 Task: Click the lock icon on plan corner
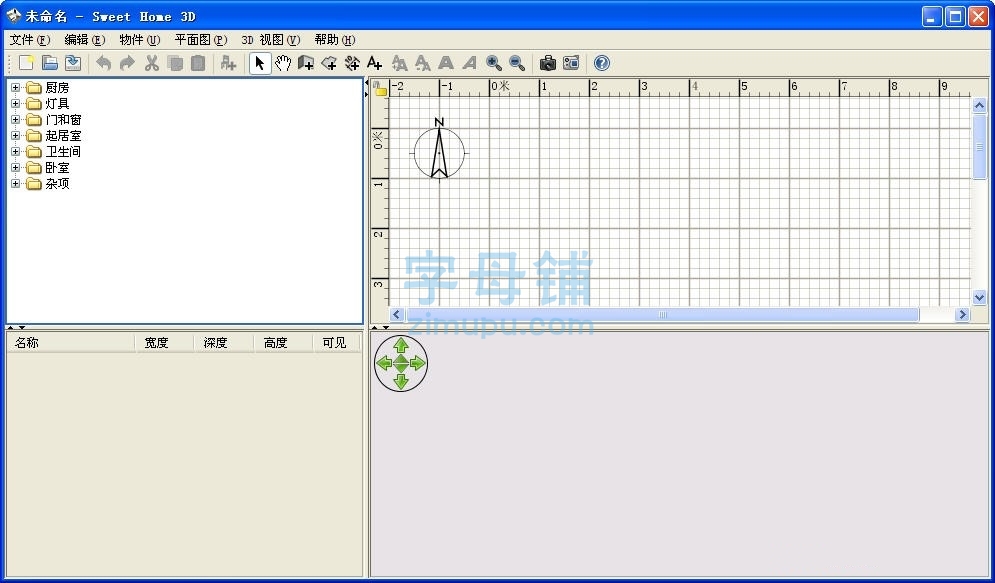point(379,88)
